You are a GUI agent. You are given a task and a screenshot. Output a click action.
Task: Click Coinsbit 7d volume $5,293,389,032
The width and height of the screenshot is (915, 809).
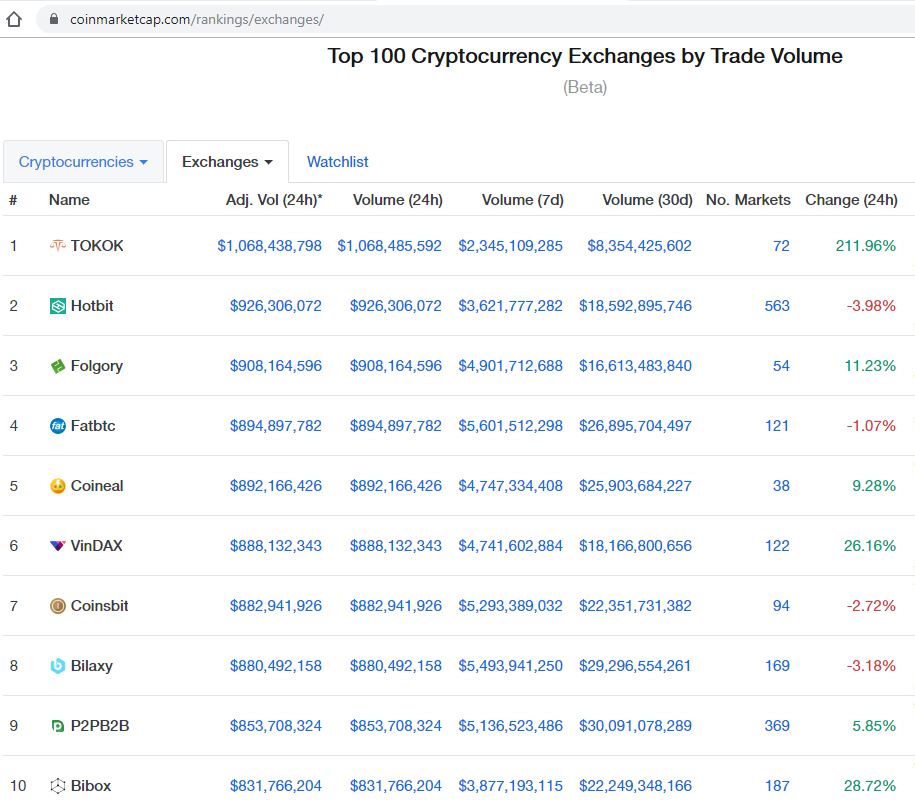pos(510,606)
